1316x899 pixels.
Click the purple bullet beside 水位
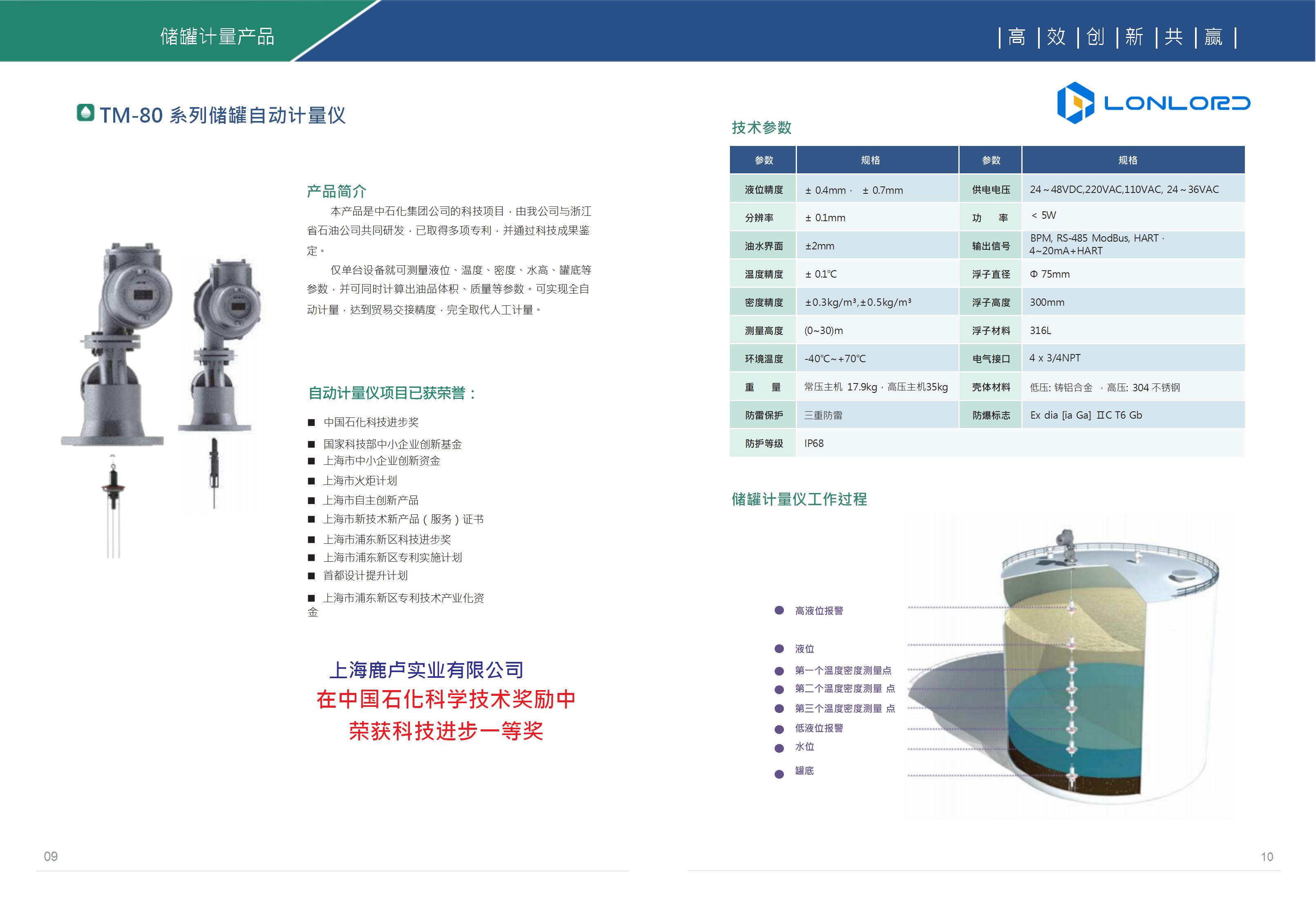[x=779, y=748]
